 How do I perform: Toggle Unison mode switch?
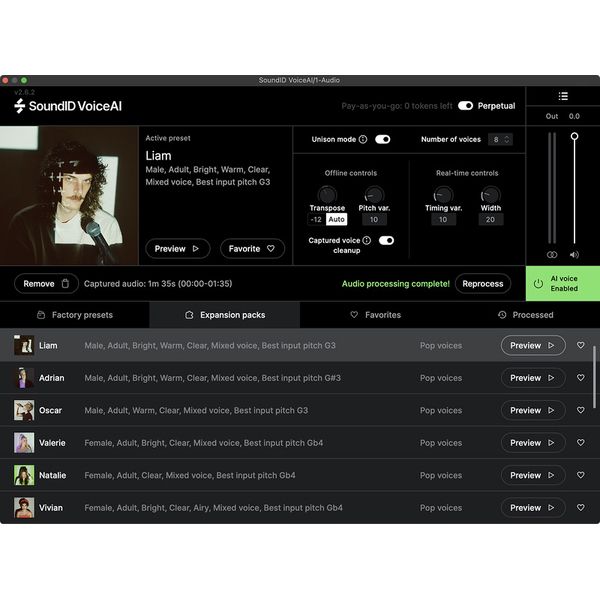pyautogui.click(x=383, y=139)
